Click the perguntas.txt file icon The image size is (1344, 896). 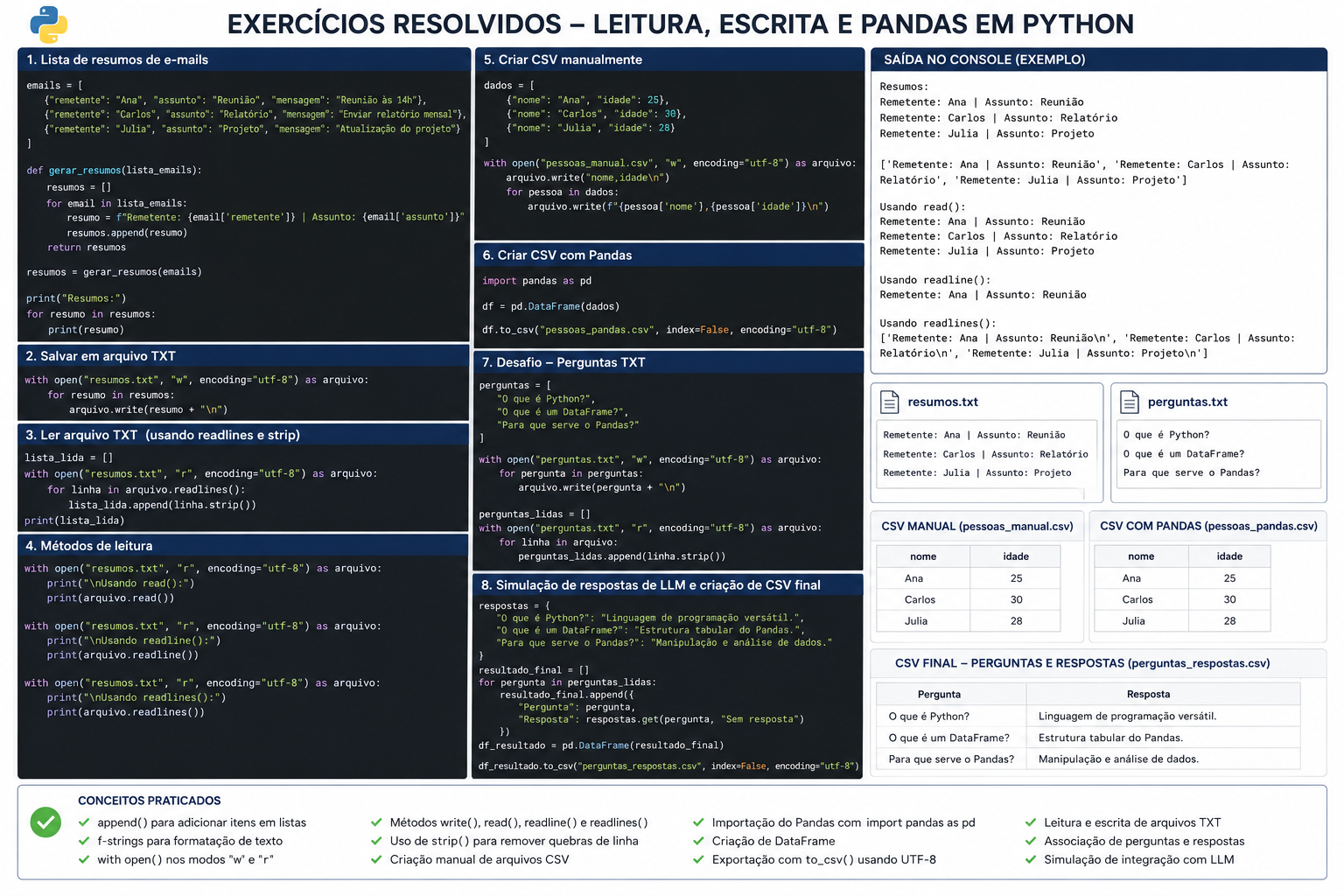pos(1130,402)
